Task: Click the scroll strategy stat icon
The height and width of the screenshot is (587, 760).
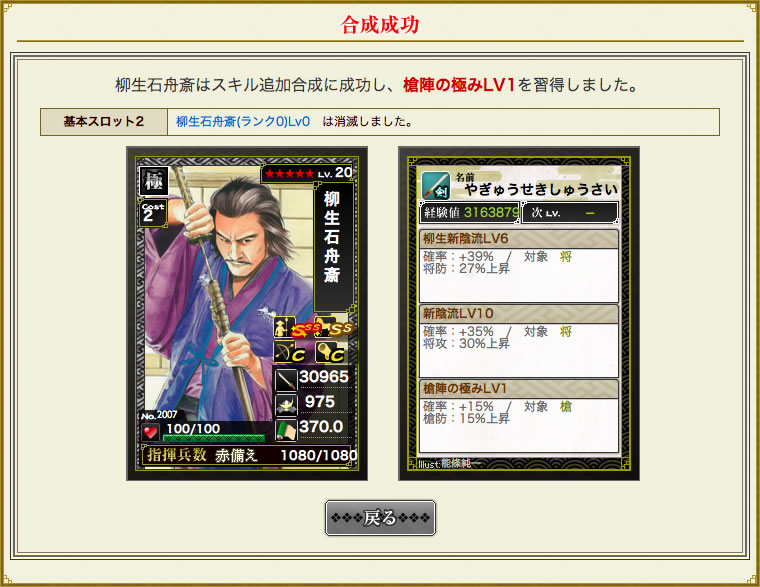Action: pos(286,430)
